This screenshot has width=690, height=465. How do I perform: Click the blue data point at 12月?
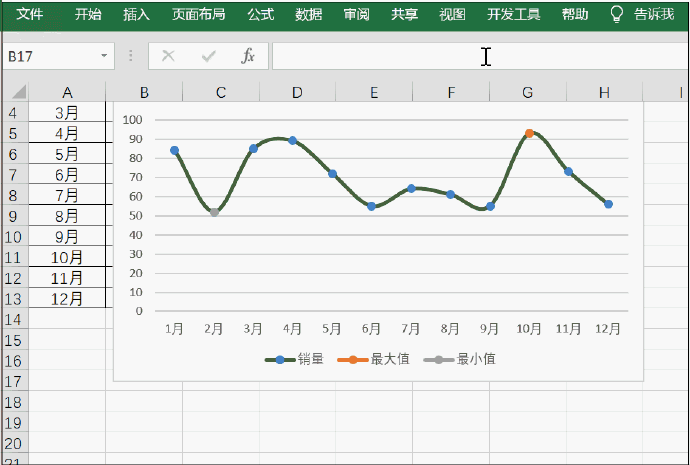tap(609, 204)
